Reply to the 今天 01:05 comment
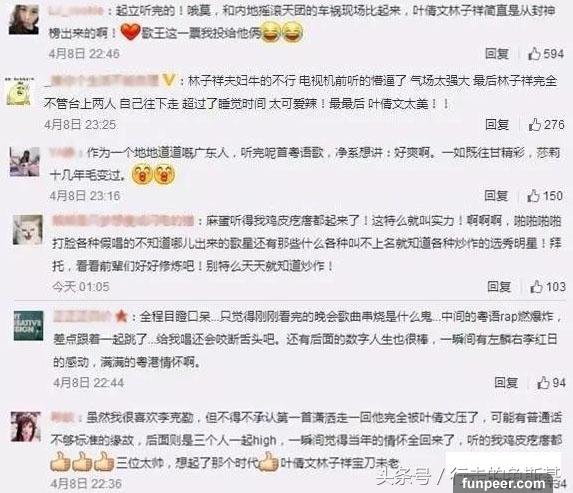Image resolution: width=573 pixels, height=493 pixels. pyautogui.click(x=499, y=287)
